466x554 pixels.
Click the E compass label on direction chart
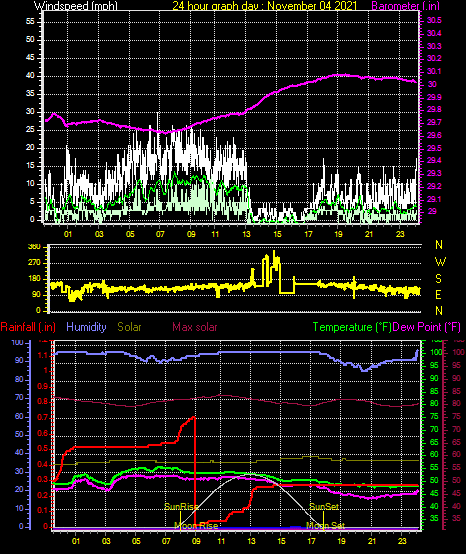(x=438, y=295)
